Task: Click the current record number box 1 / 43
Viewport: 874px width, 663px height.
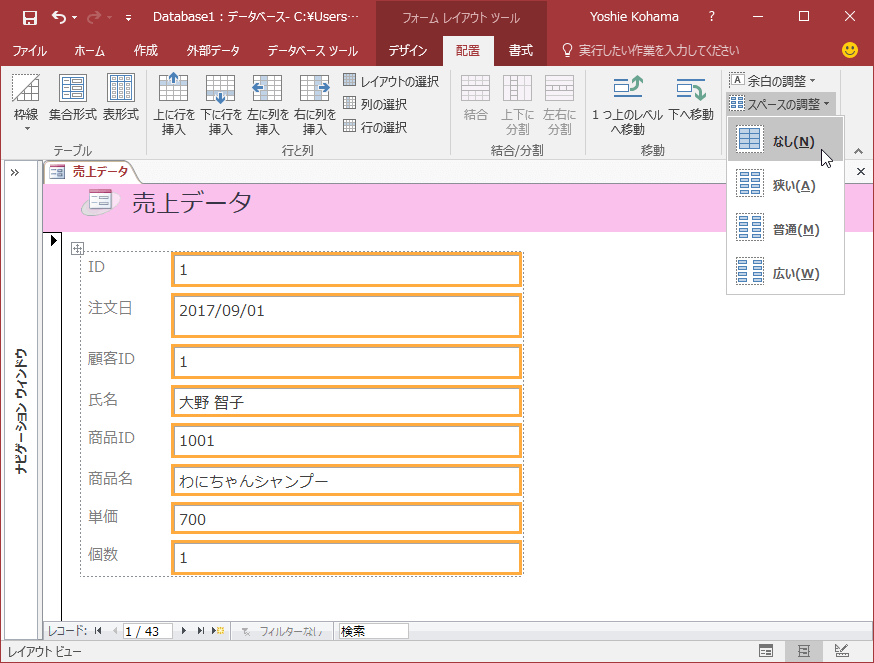Action: coord(147,631)
